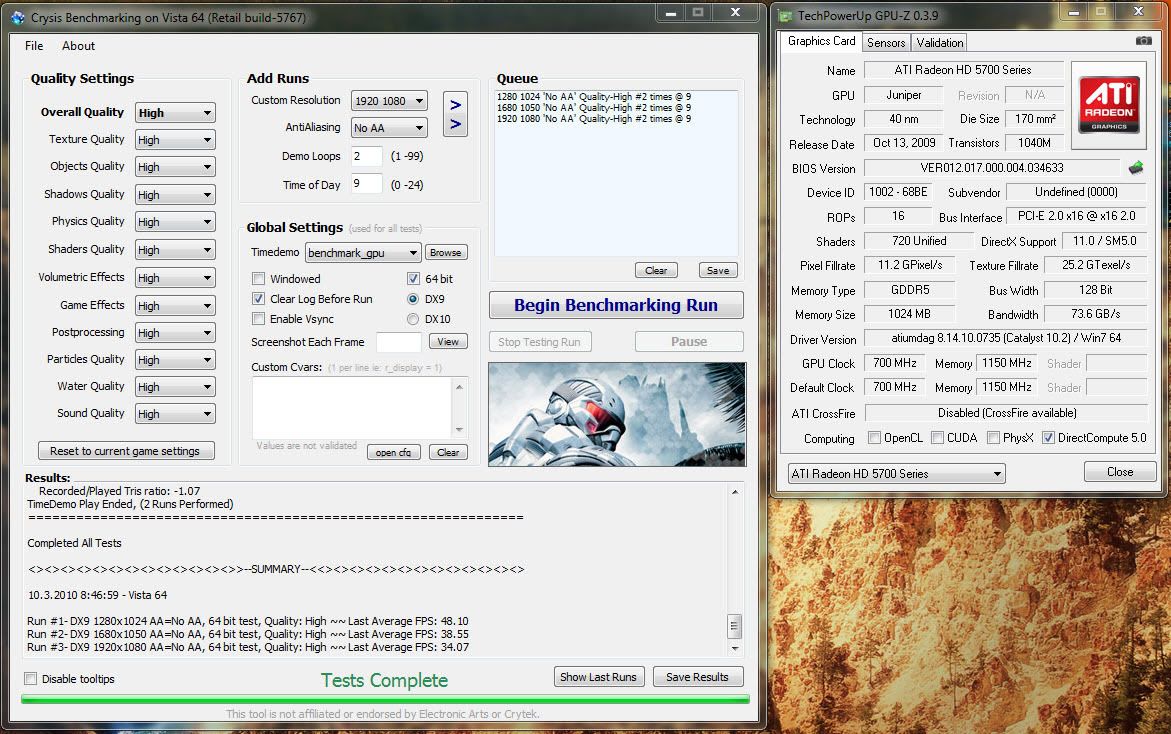Image resolution: width=1171 pixels, height=734 pixels.
Task: Click Clear button under Queue
Action: tap(656, 270)
